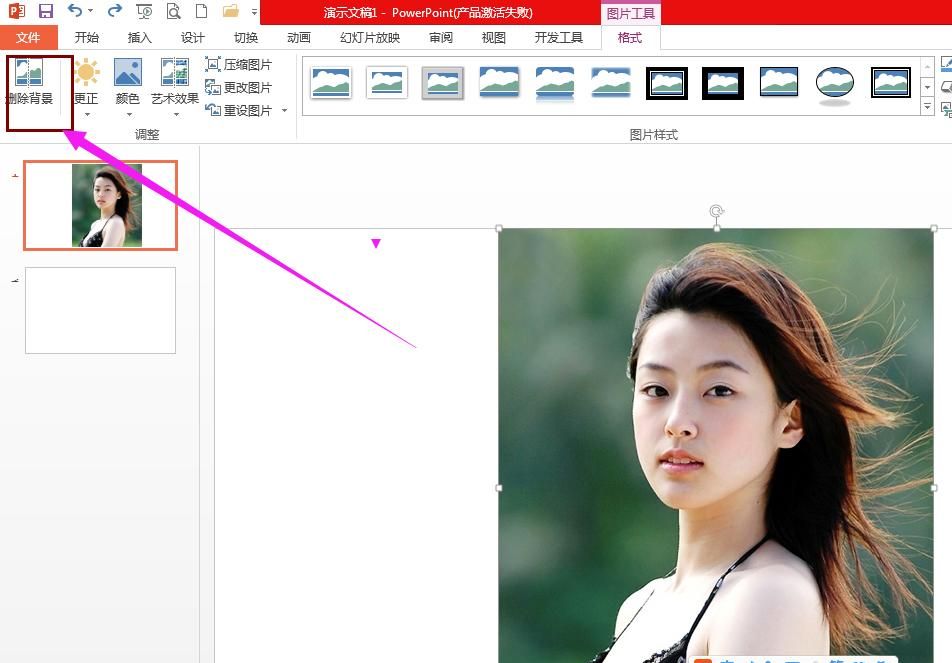Open the File (文件) menu
952x663 pixels.
point(28,38)
